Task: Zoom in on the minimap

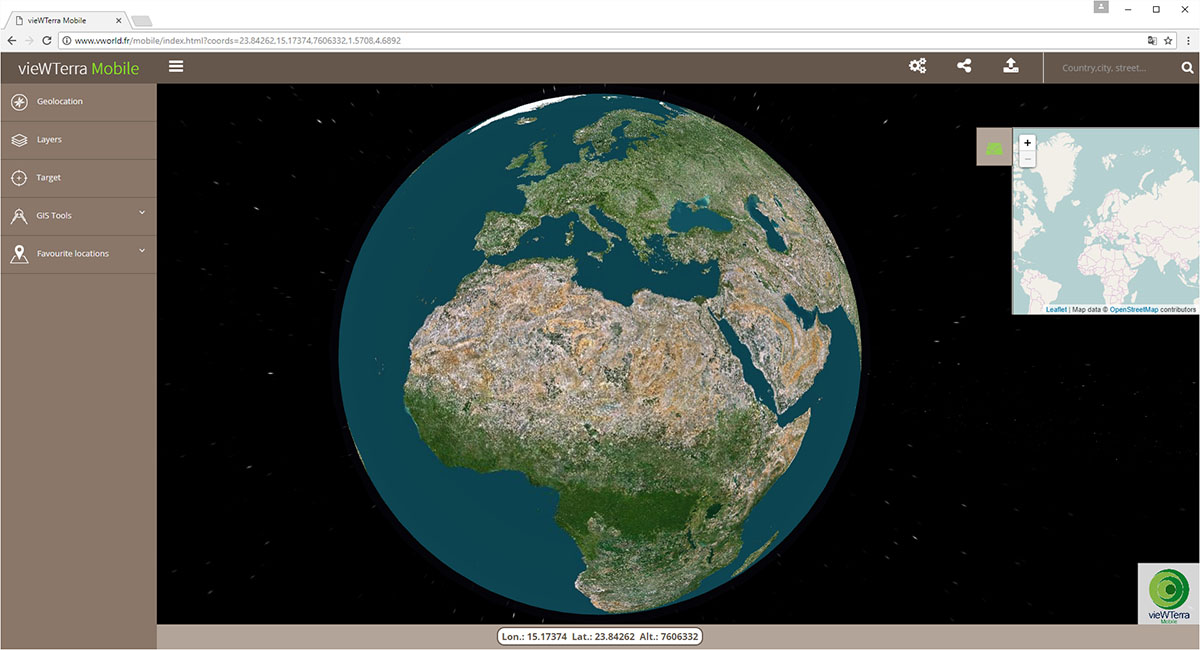Action: click(x=1027, y=143)
